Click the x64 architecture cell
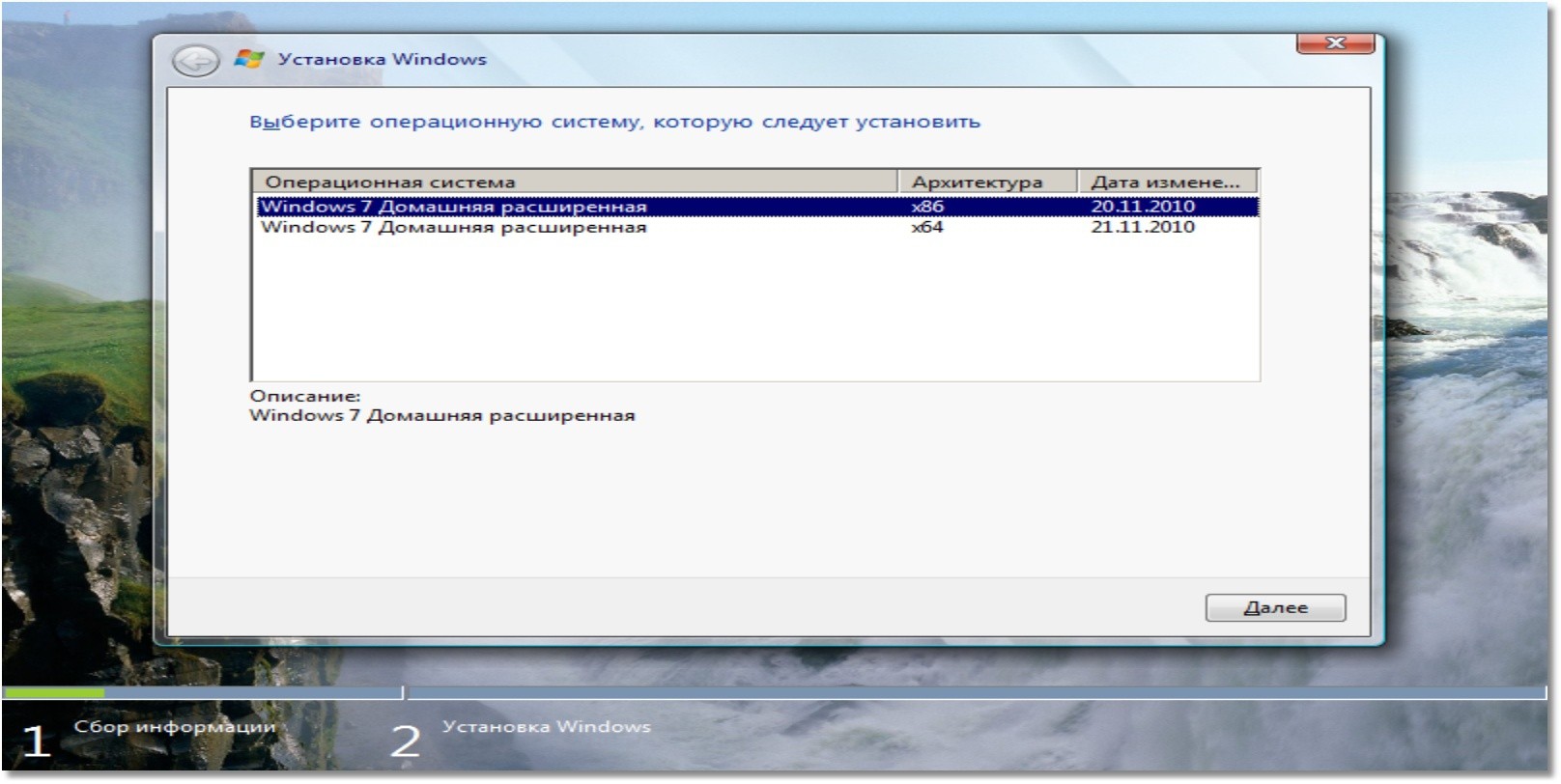1561x784 pixels. 927,228
